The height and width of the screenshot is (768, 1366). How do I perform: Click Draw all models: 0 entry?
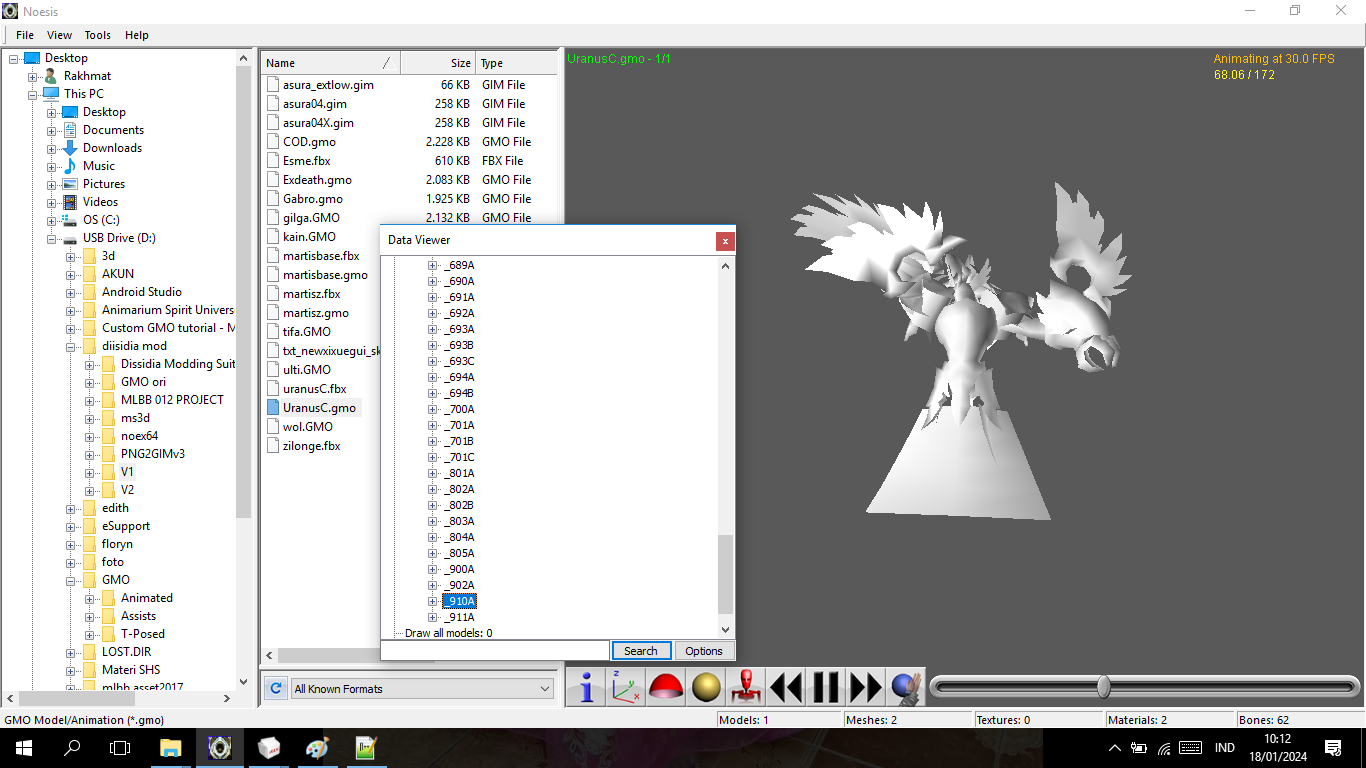pyautogui.click(x=448, y=633)
